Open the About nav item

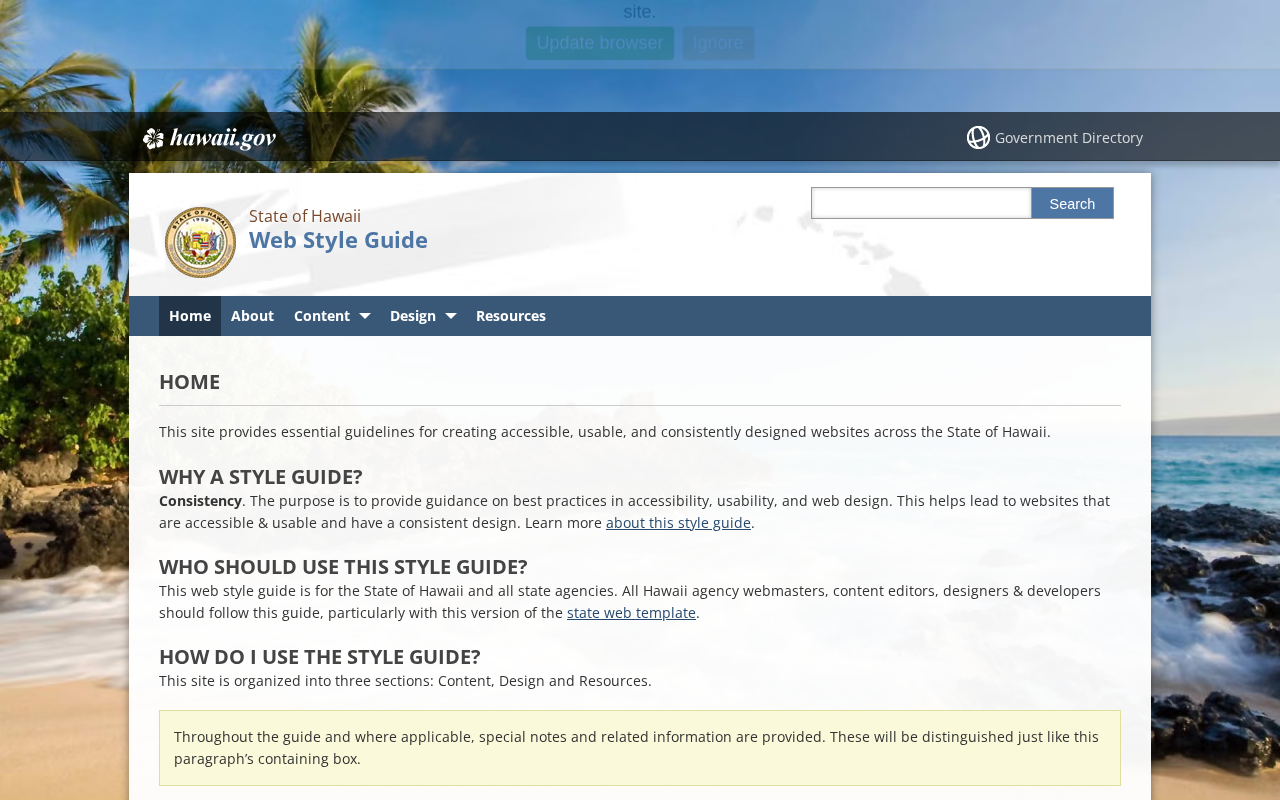pyautogui.click(x=252, y=316)
